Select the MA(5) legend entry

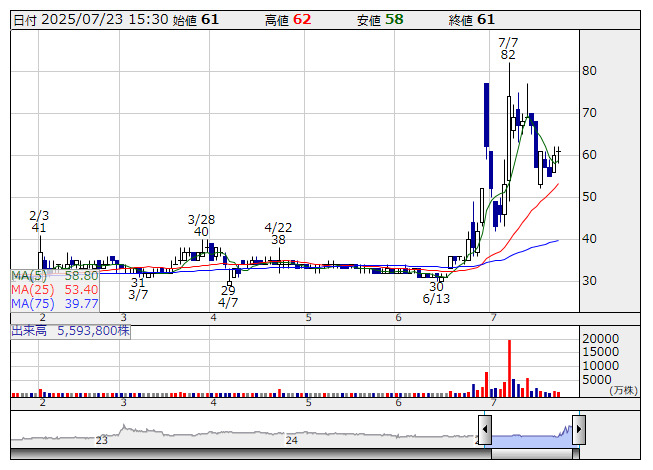click(55, 275)
